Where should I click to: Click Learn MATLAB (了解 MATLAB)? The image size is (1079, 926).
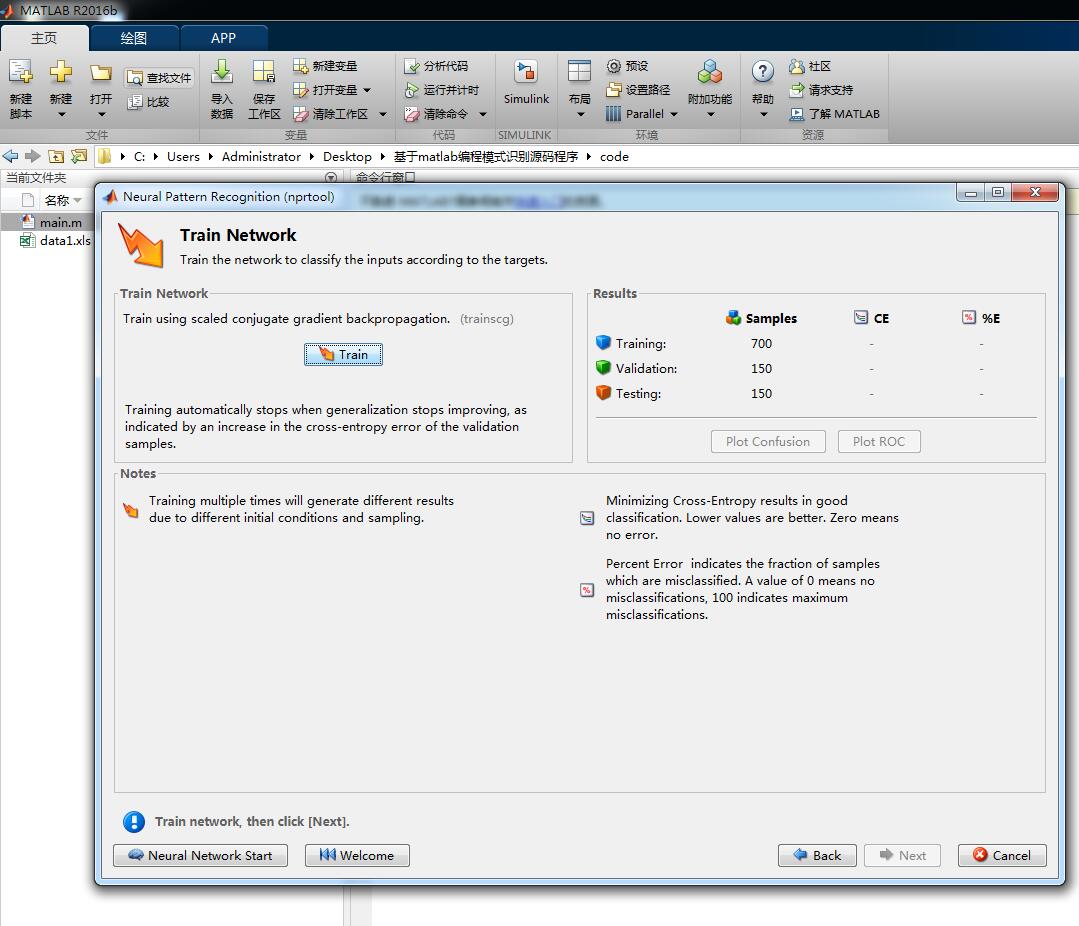coord(834,114)
